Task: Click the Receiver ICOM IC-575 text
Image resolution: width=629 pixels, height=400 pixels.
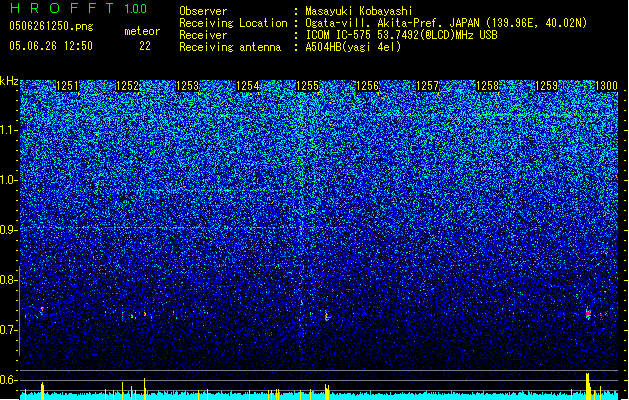Action: 401,35
